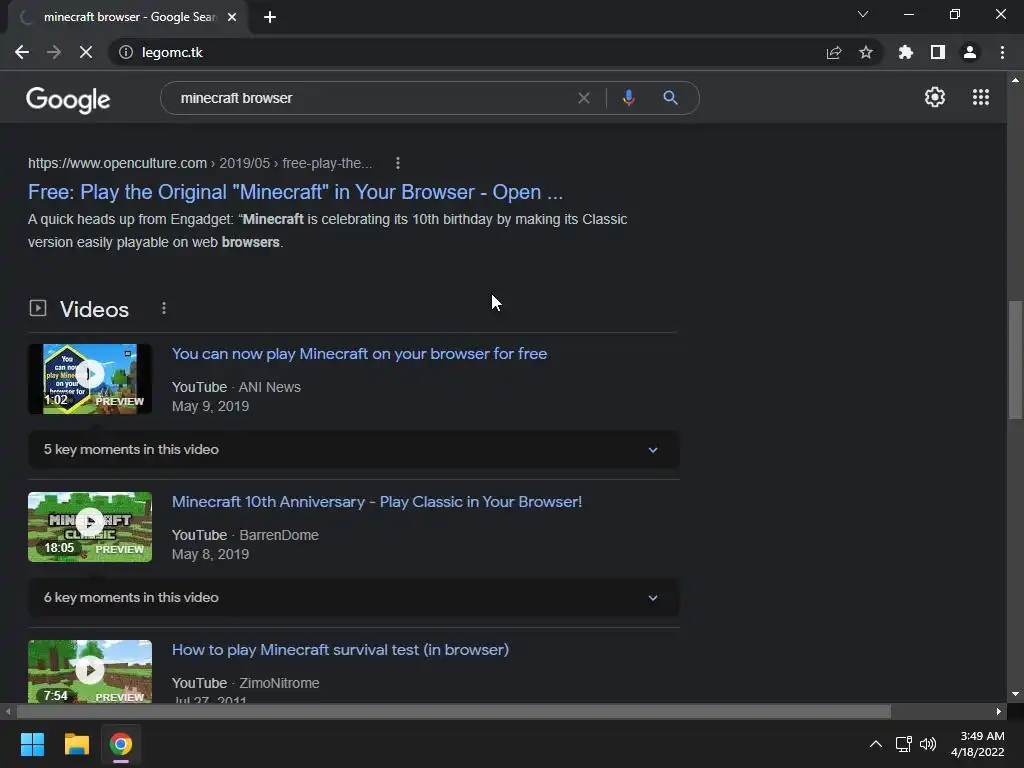This screenshot has height=768, width=1024.
Task: Open the clock showing 3:49 AM
Action: (x=978, y=744)
